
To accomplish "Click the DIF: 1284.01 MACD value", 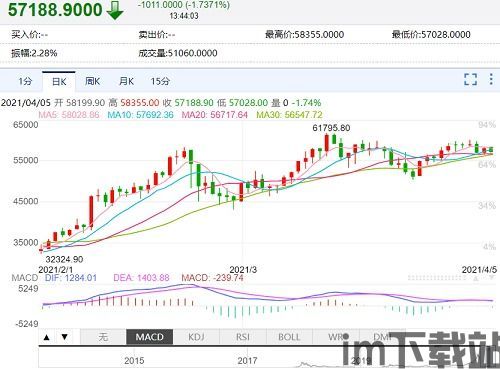I will tap(71, 278).
